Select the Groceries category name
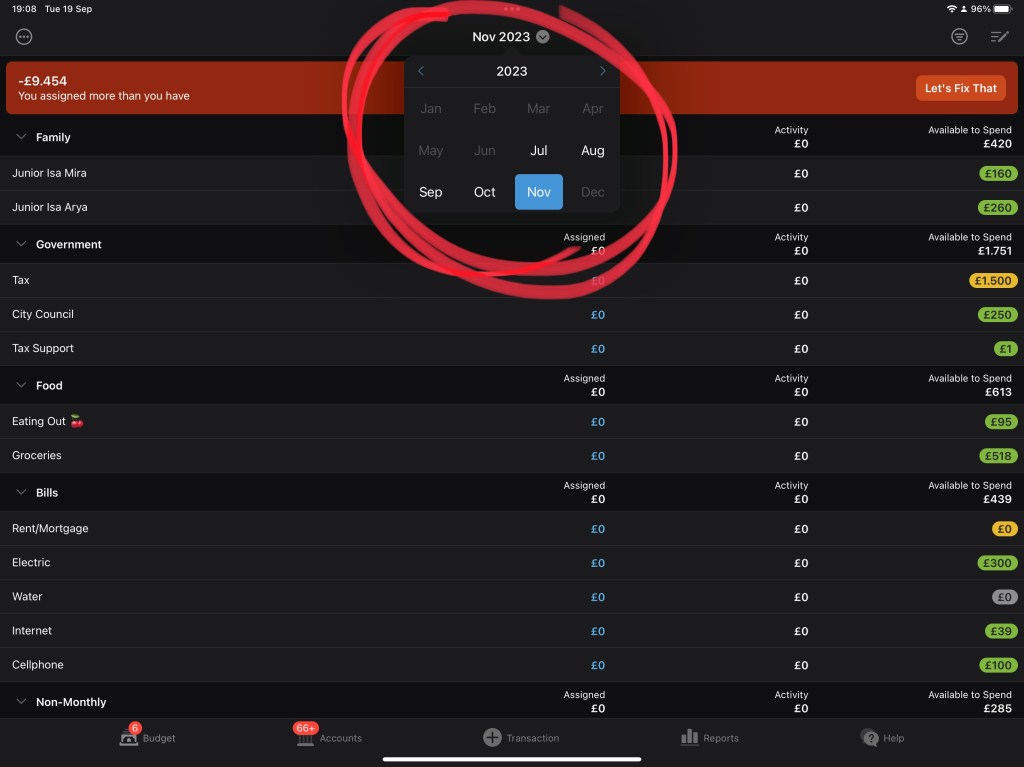Image resolution: width=1024 pixels, height=767 pixels. [37, 455]
